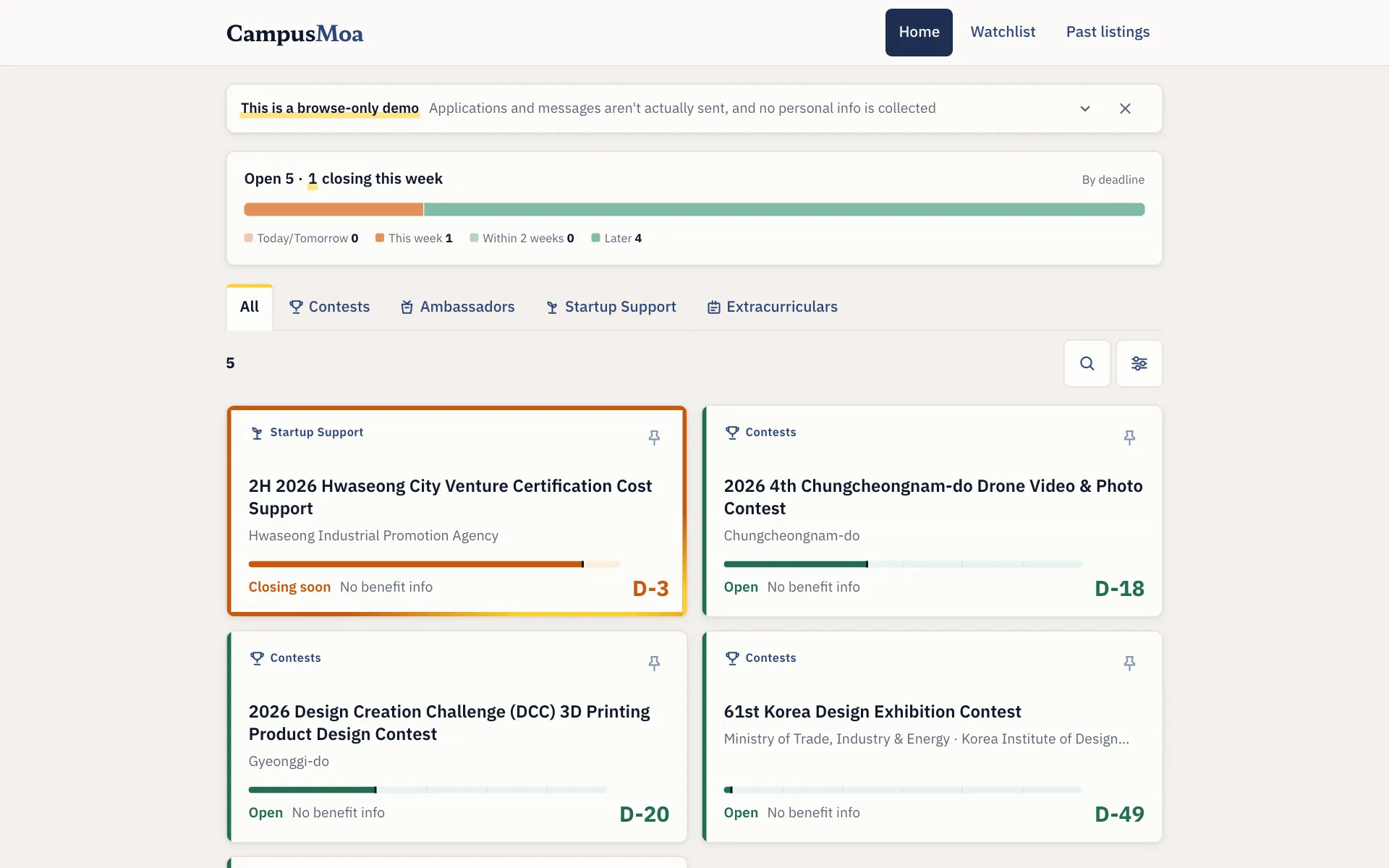Open the search tool
The height and width of the screenshot is (868, 1389).
(x=1087, y=363)
